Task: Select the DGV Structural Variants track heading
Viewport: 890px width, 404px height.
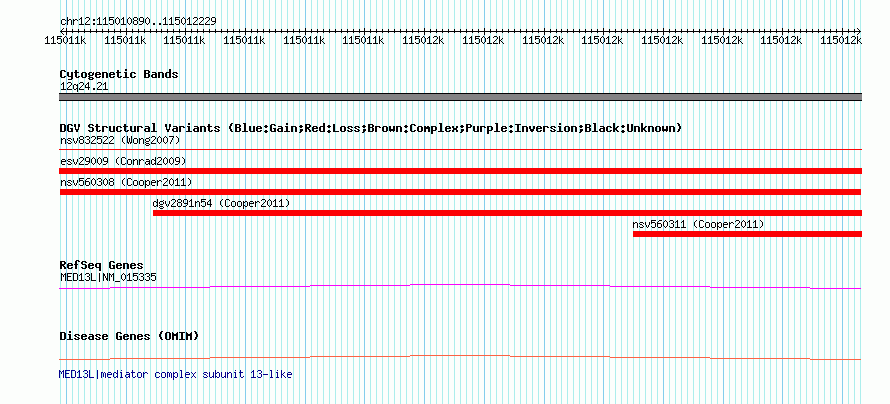Action: [370, 128]
